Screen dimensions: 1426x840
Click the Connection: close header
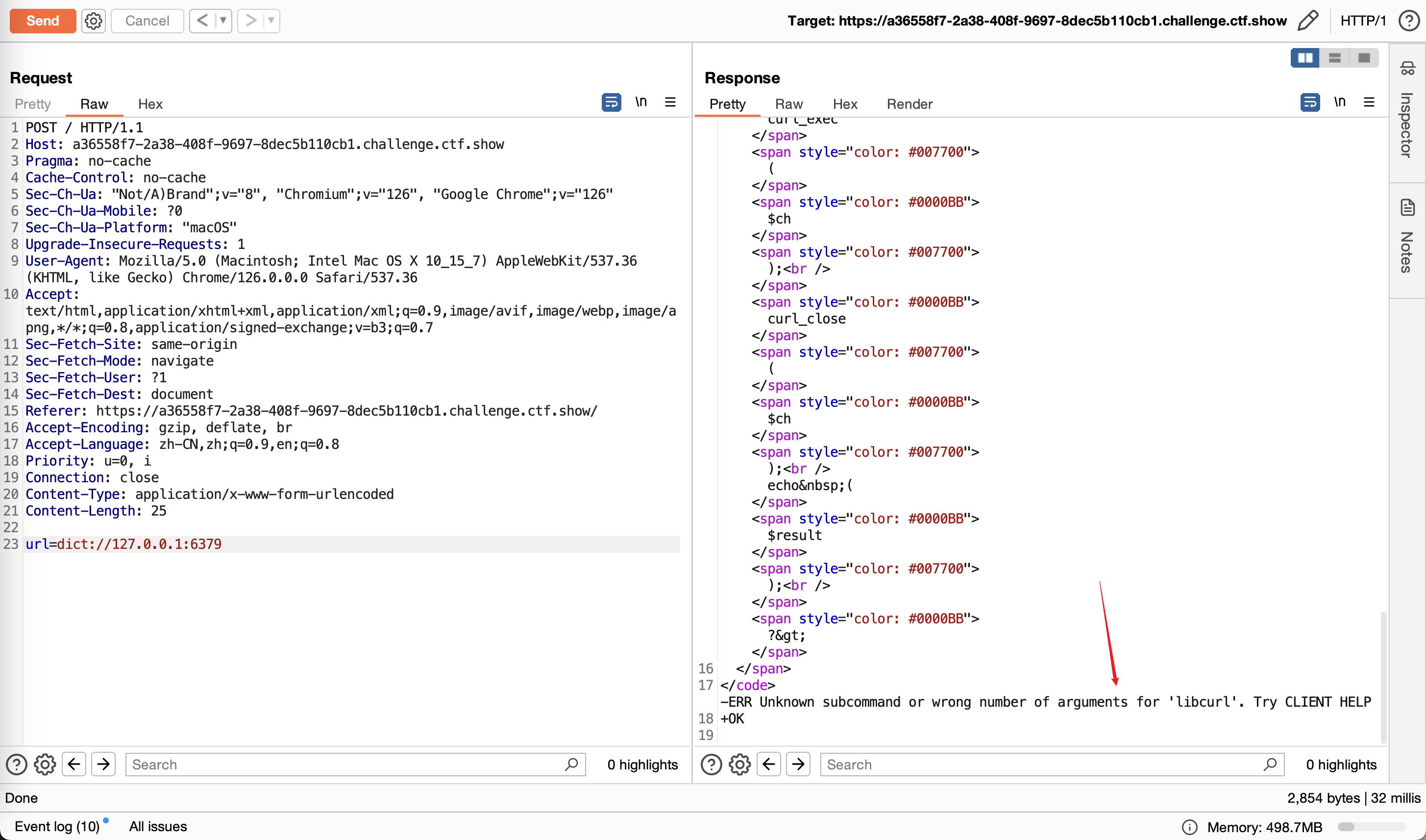tap(92, 477)
